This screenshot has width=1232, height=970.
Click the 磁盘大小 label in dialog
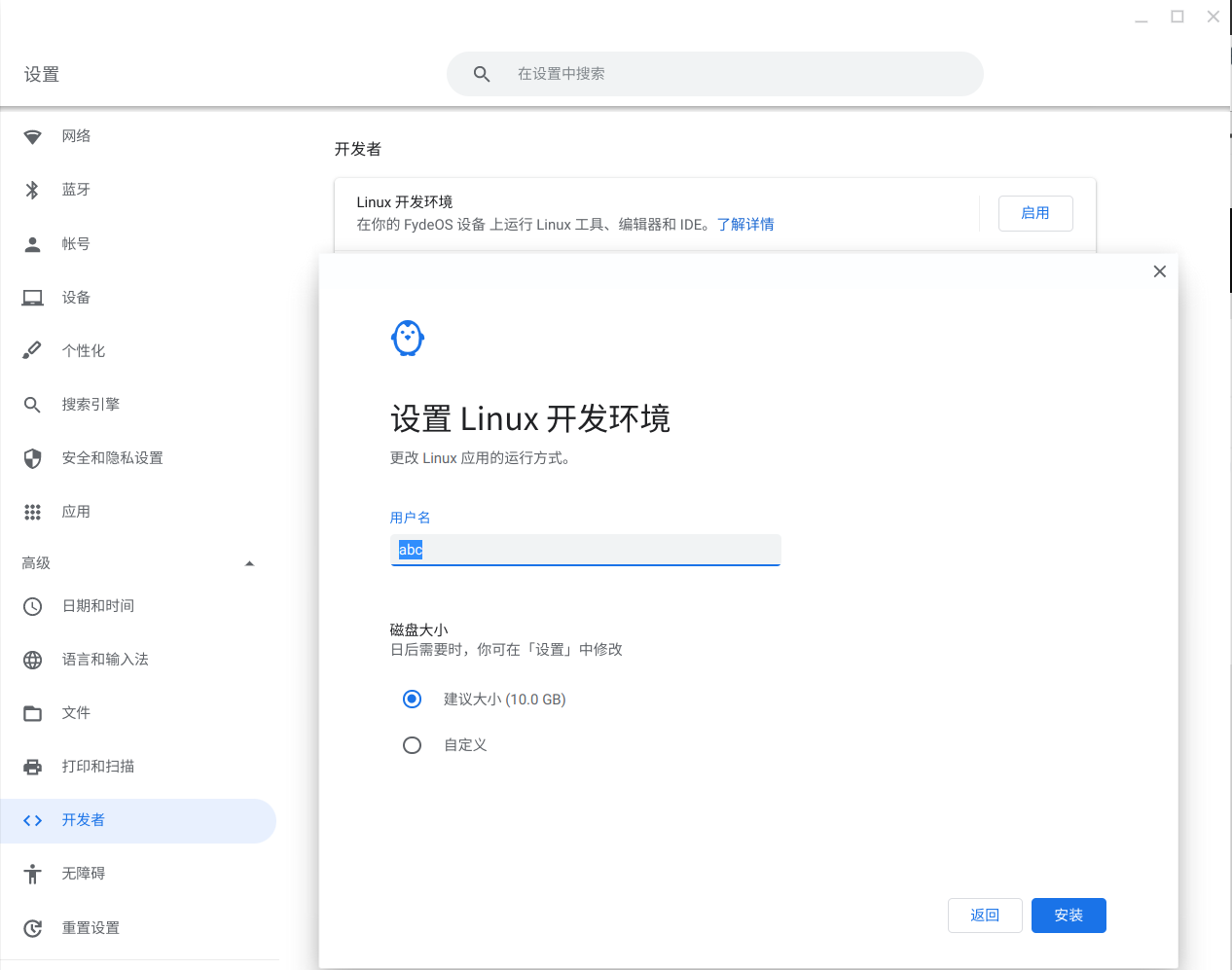click(x=419, y=629)
